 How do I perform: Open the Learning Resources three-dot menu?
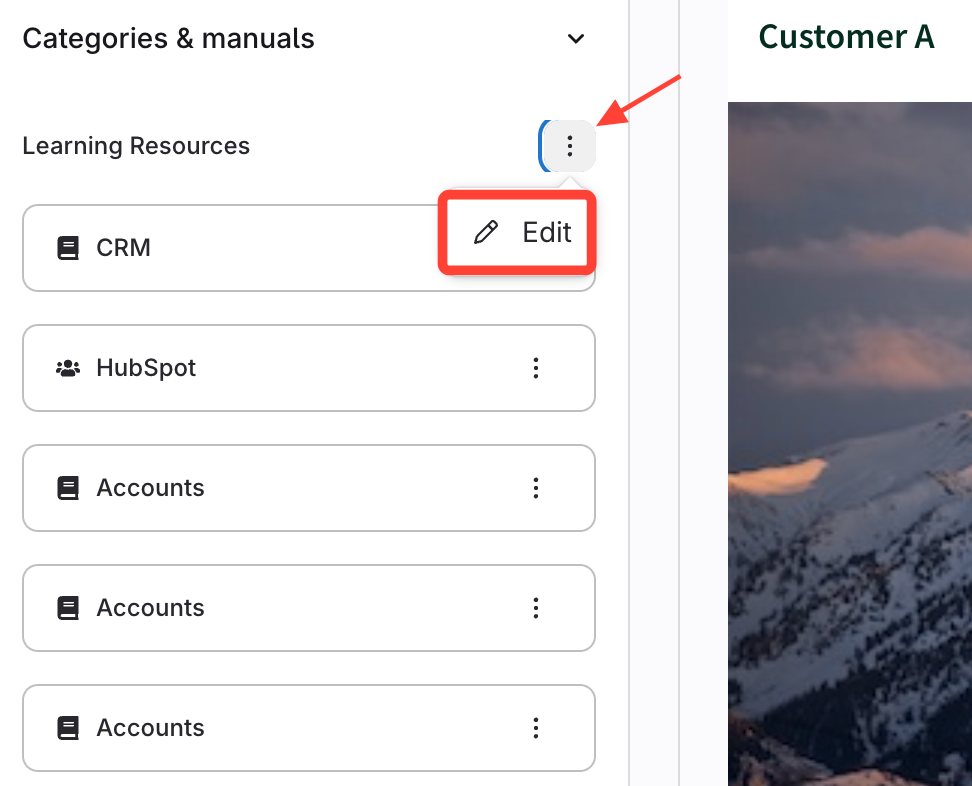570,147
